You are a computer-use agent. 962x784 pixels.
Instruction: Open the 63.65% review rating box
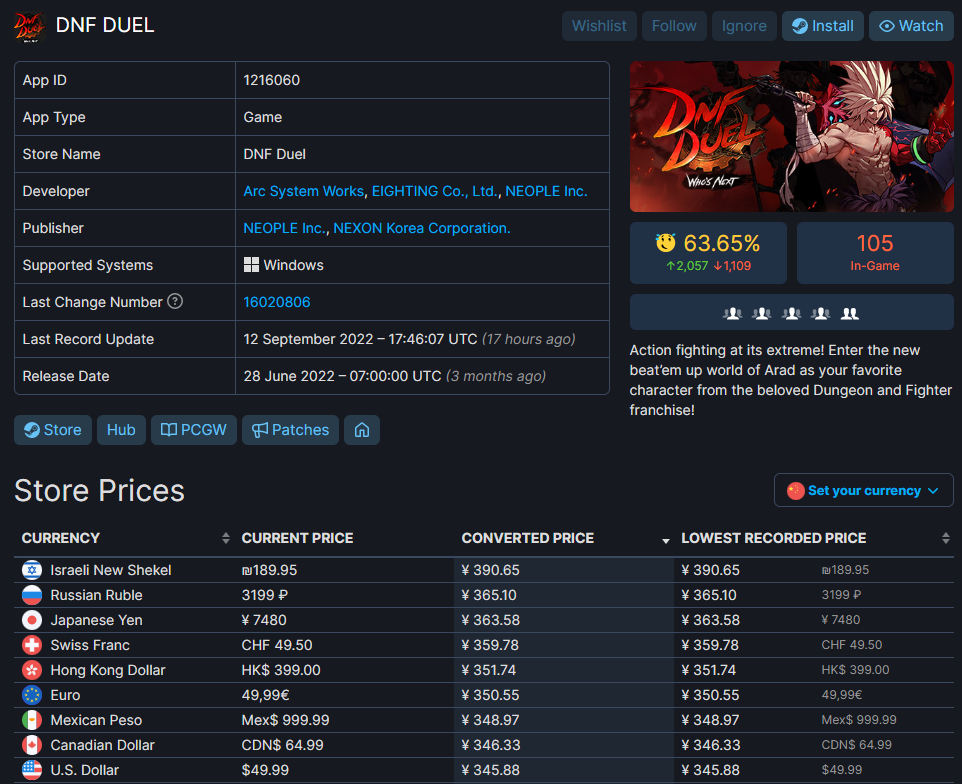tap(708, 253)
